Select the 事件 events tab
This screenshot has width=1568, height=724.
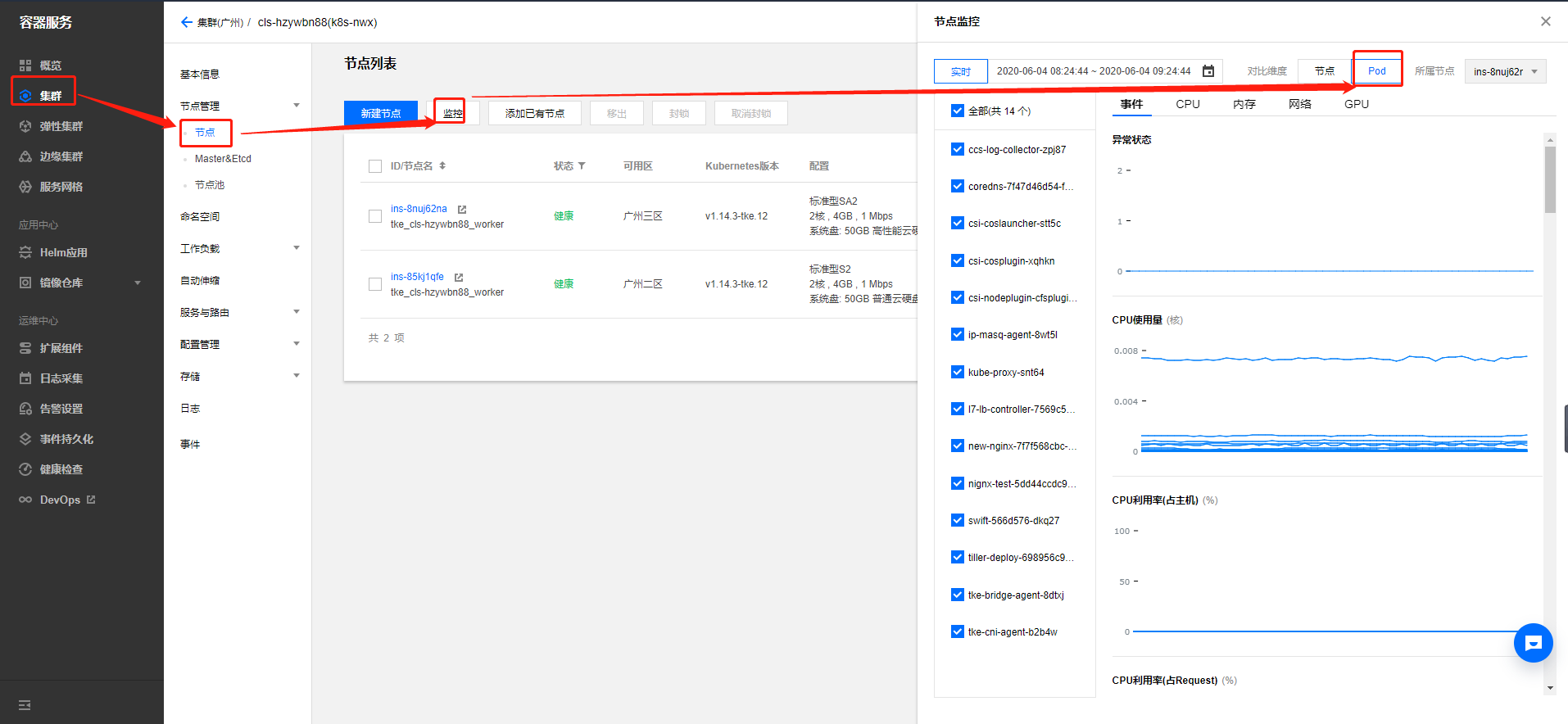(x=1132, y=104)
